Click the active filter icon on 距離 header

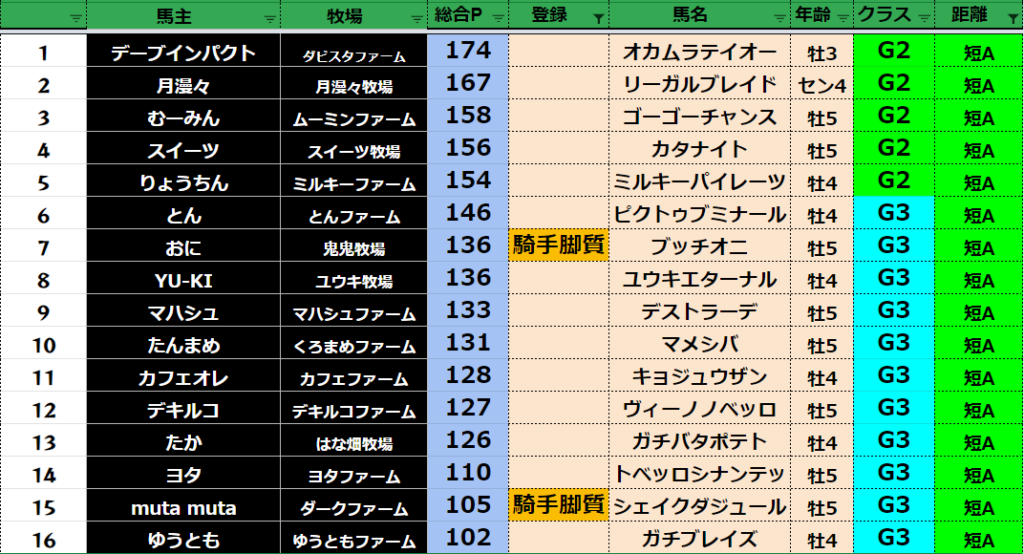(x=1012, y=17)
